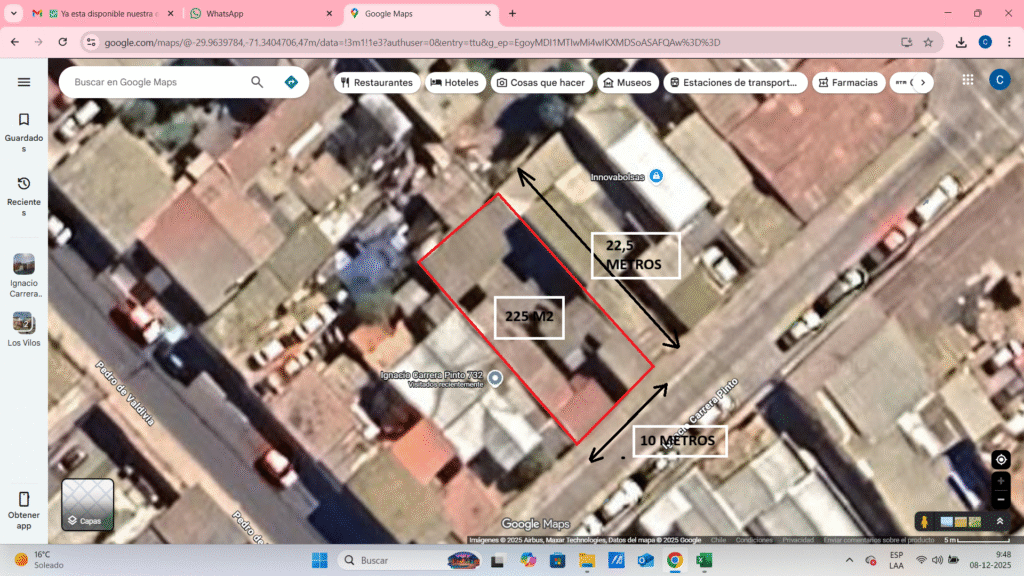Image resolution: width=1024 pixels, height=576 pixels.
Task: Click the Farmacias filter chip
Action: 847,82
